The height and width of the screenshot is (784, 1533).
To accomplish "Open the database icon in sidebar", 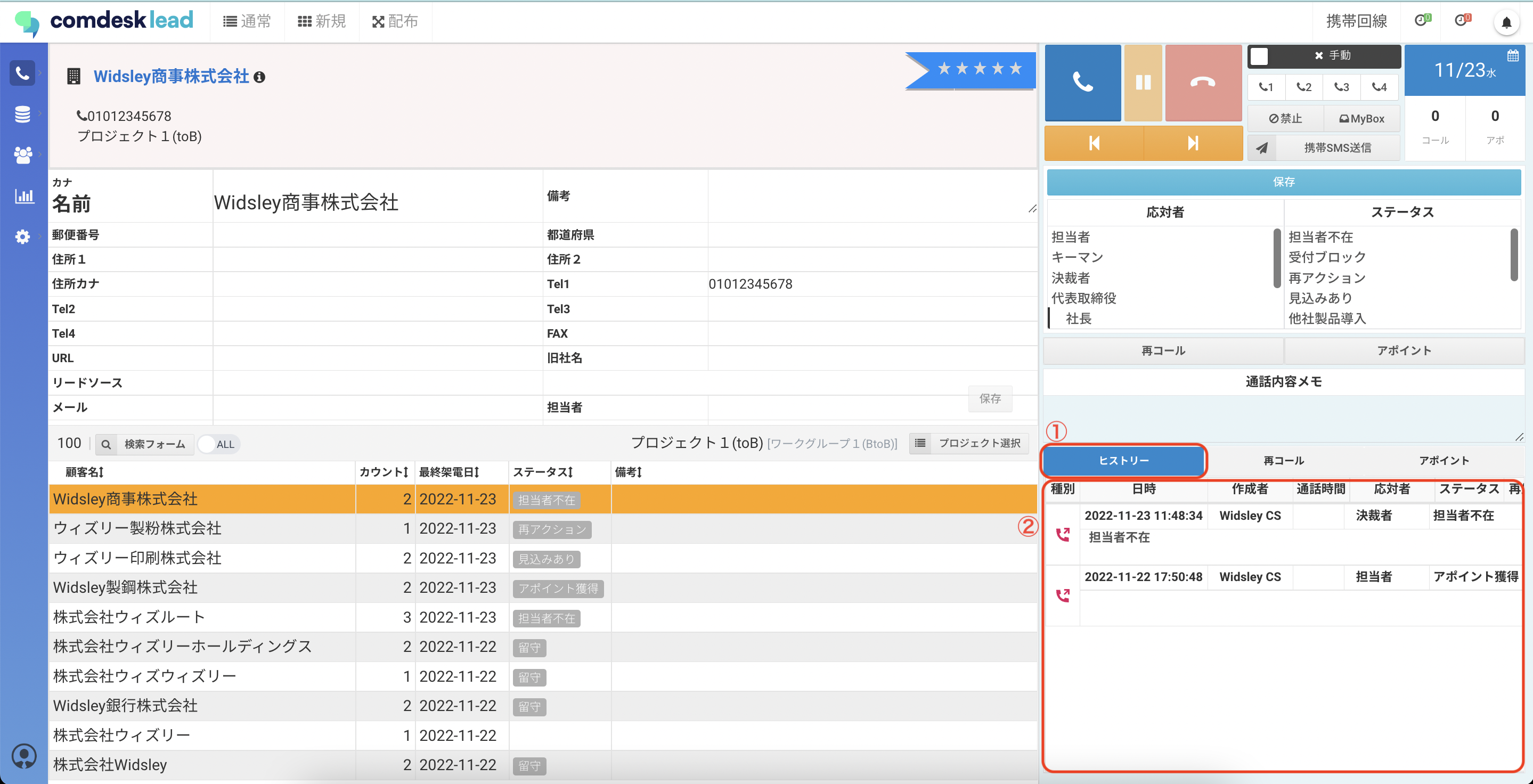I will [22, 113].
